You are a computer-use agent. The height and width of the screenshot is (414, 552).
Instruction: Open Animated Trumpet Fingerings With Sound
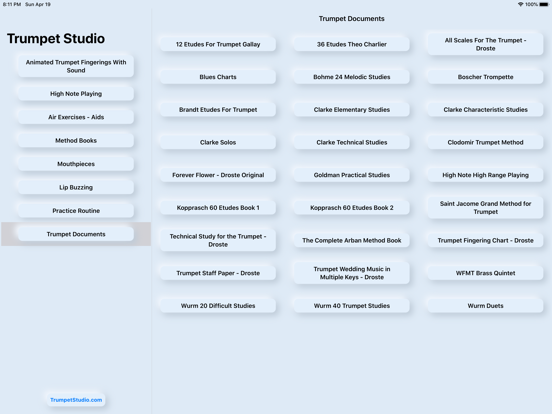tap(76, 66)
